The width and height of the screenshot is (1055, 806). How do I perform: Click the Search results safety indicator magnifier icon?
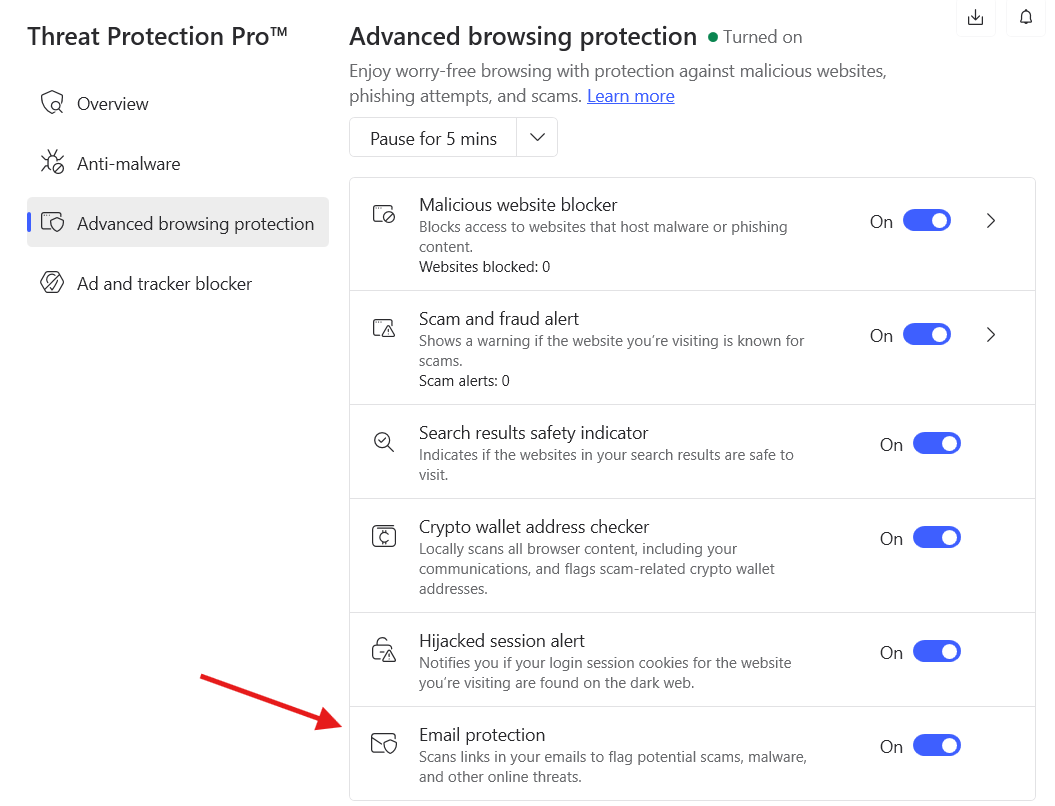(x=384, y=440)
